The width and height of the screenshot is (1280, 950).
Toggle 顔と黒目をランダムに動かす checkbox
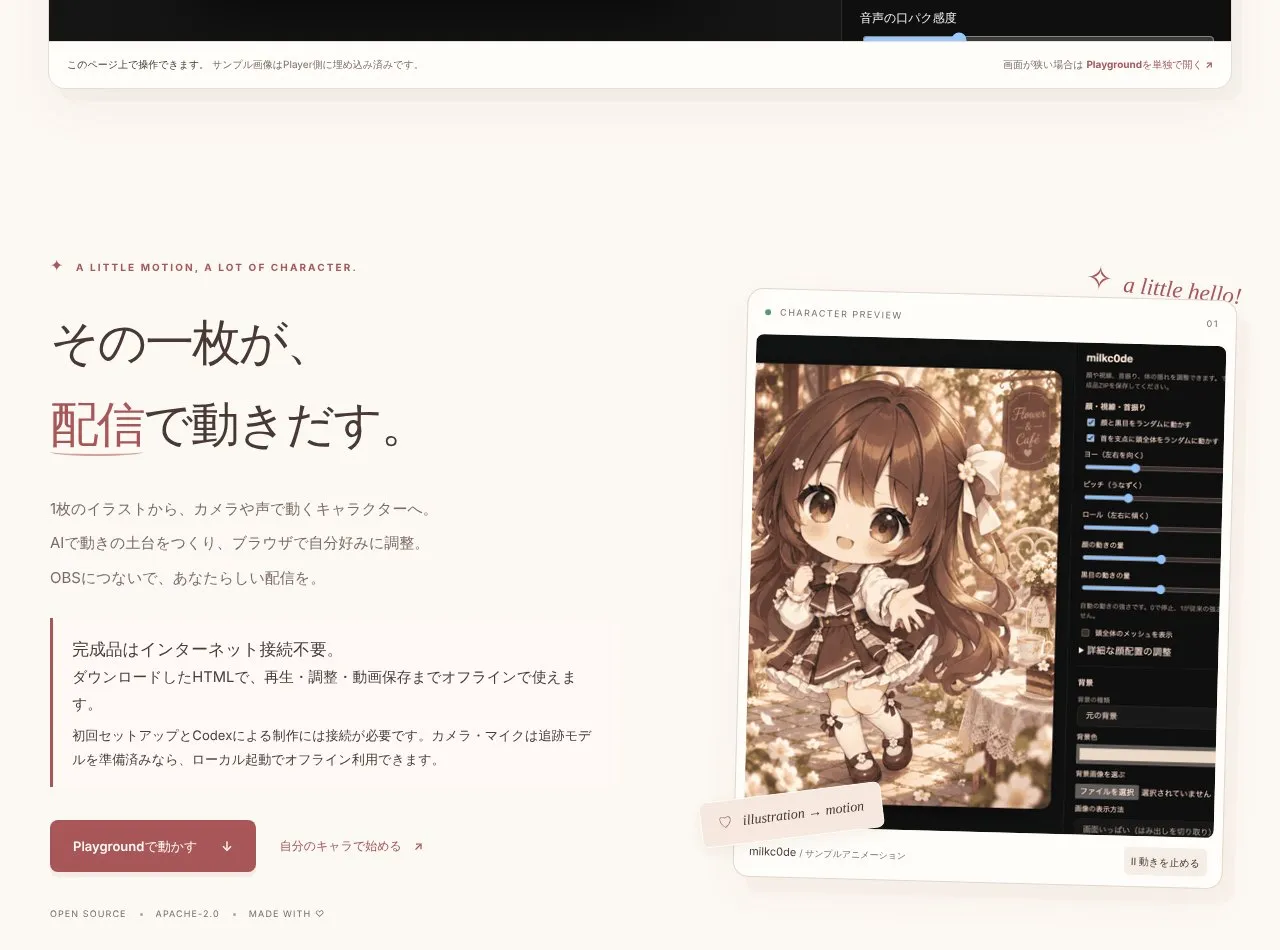click(x=1091, y=422)
